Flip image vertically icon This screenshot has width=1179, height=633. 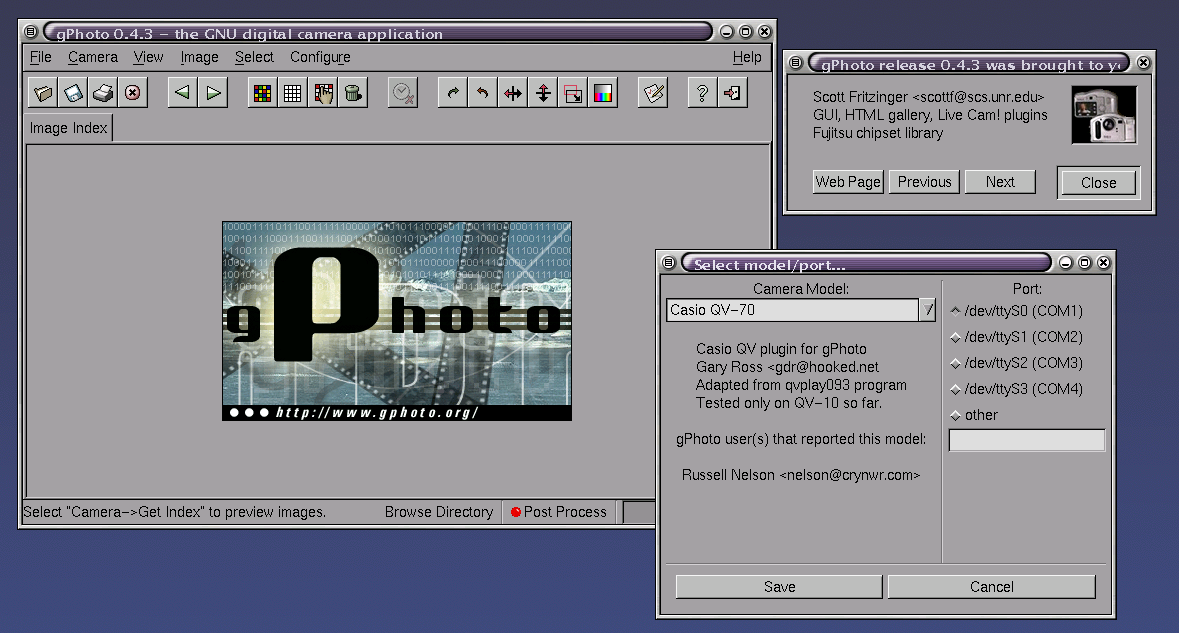[x=543, y=93]
